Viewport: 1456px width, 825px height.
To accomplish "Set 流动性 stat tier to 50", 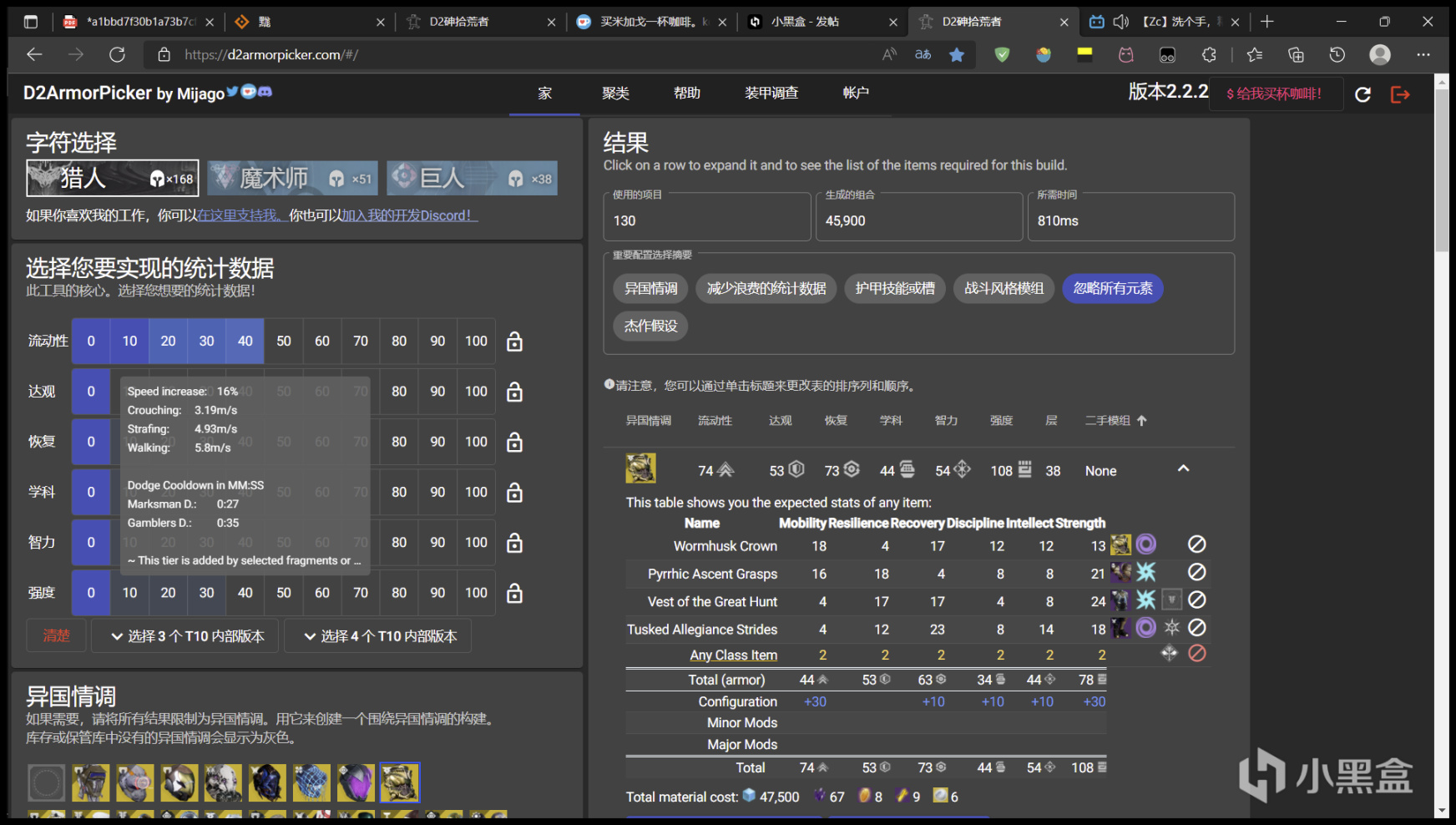I will (x=284, y=342).
